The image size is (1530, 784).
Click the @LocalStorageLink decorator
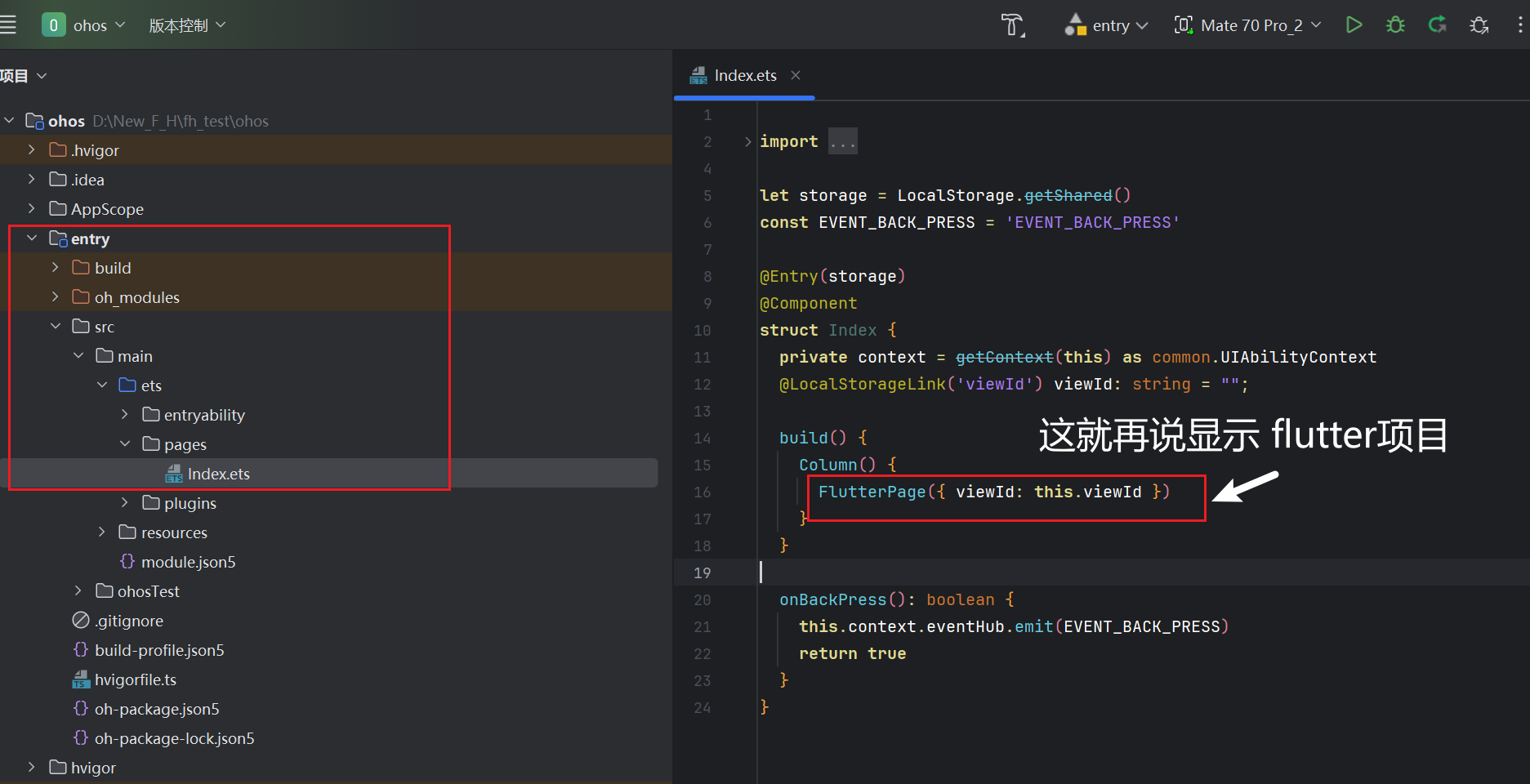pyautogui.click(x=862, y=384)
